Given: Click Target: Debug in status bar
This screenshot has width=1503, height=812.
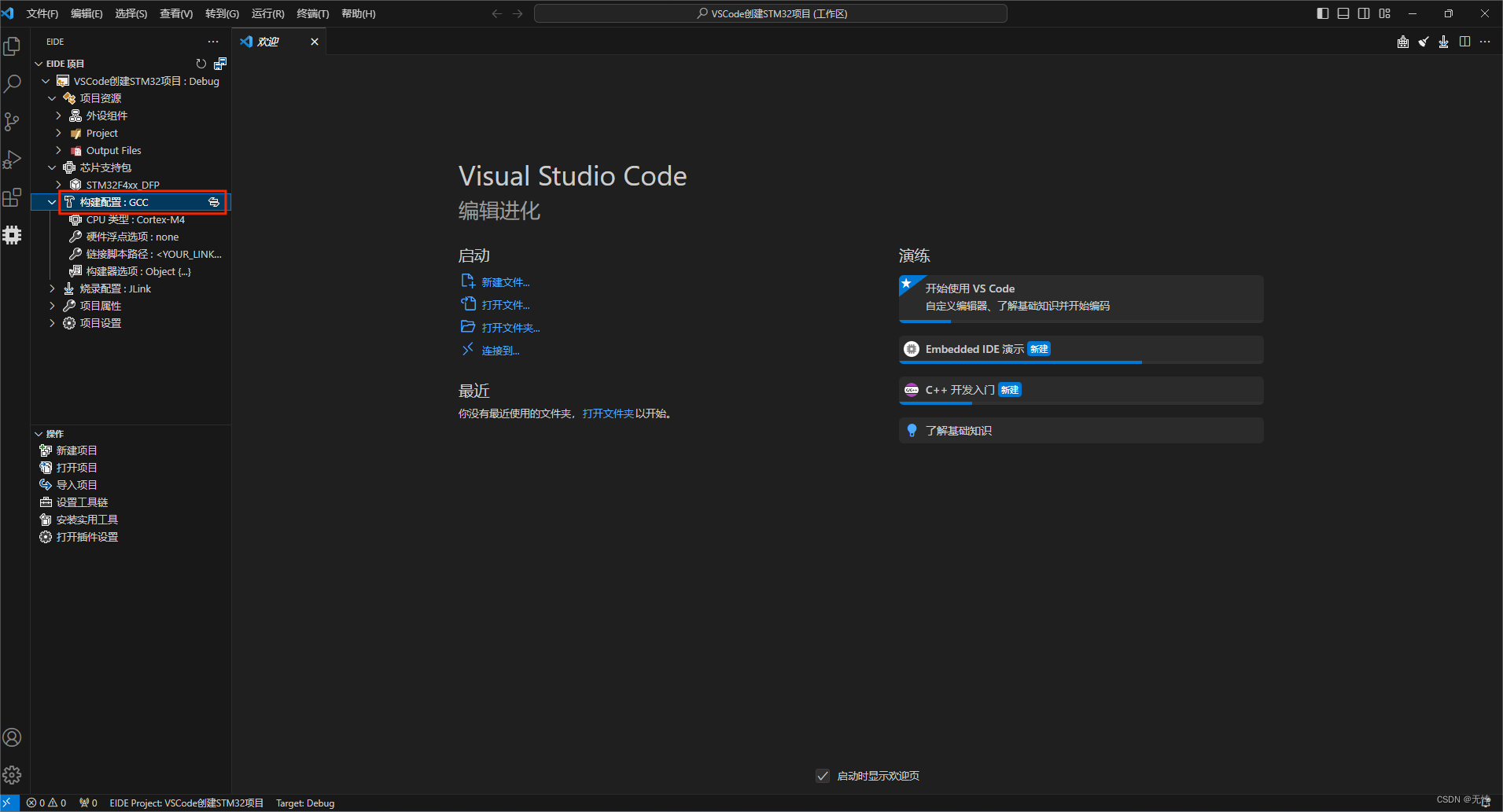Looking at the screenshot, I should click(305, 803).
